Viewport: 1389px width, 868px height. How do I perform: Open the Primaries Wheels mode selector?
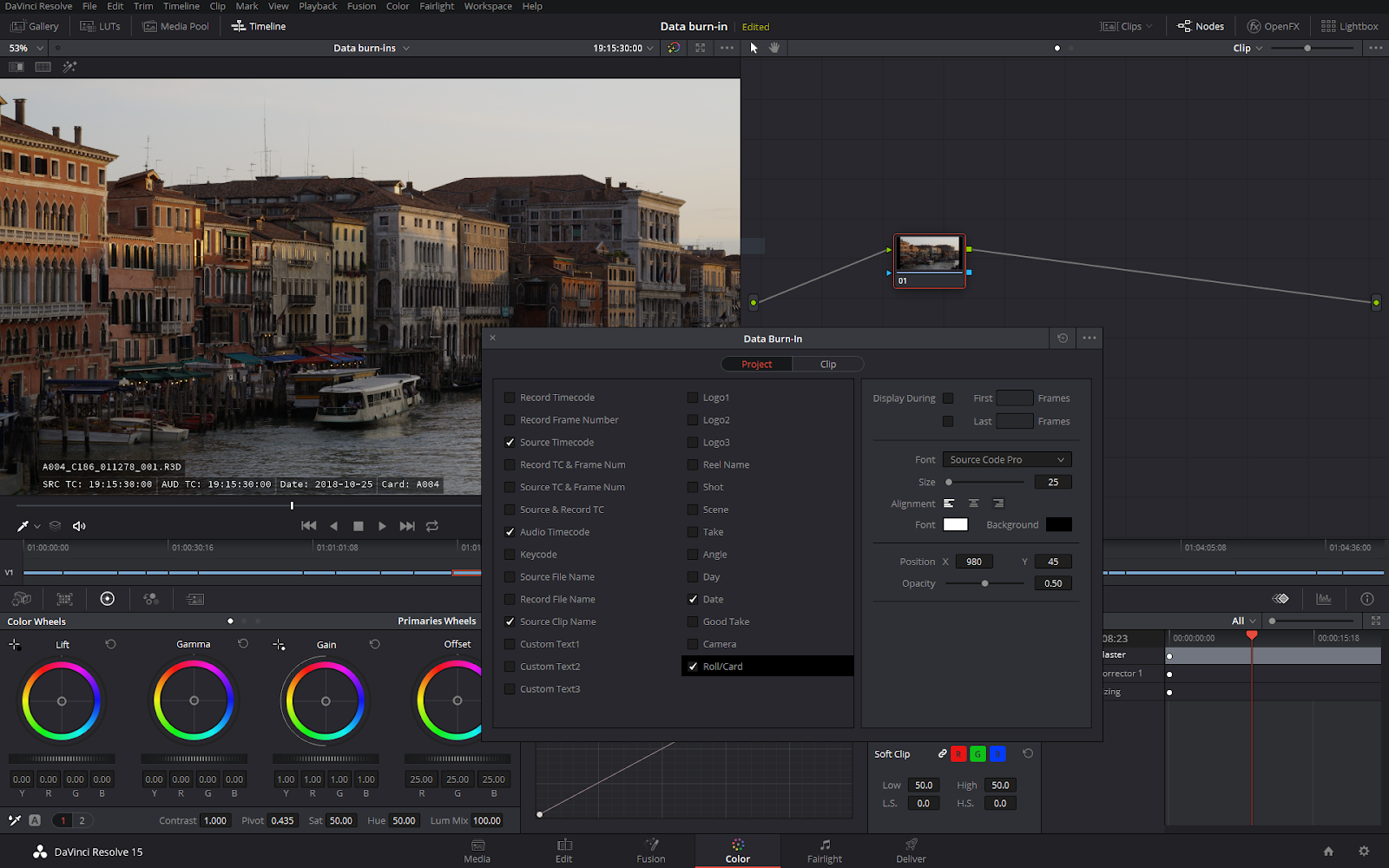pyautogui.click(x=437, y=621)
